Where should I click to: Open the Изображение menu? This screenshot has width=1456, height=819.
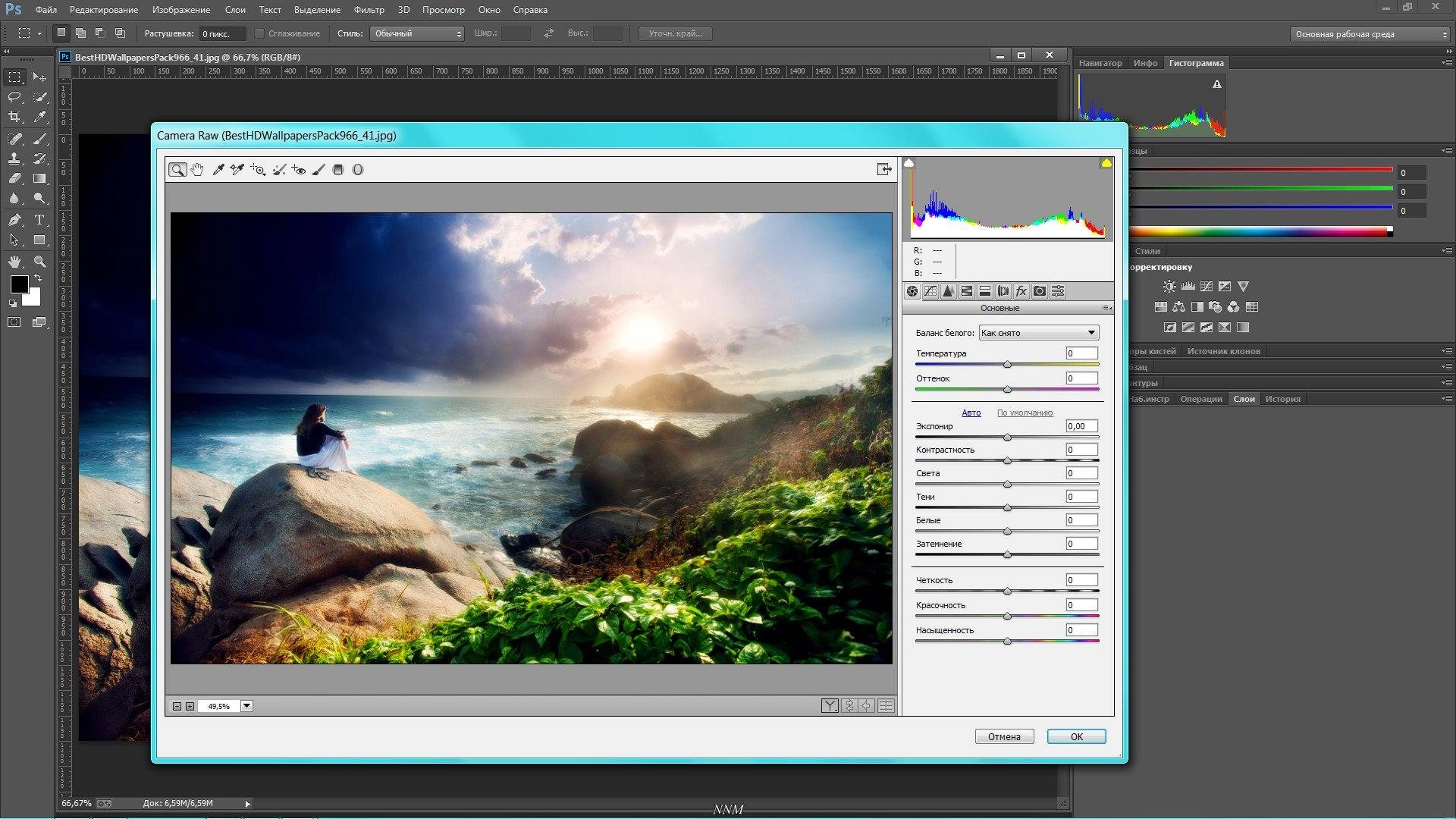click(181, 10)
